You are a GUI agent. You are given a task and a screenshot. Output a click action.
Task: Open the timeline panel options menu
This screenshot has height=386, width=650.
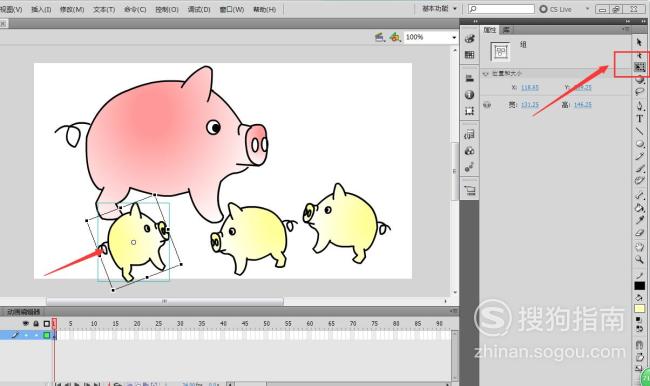click(x=454, y=311)
